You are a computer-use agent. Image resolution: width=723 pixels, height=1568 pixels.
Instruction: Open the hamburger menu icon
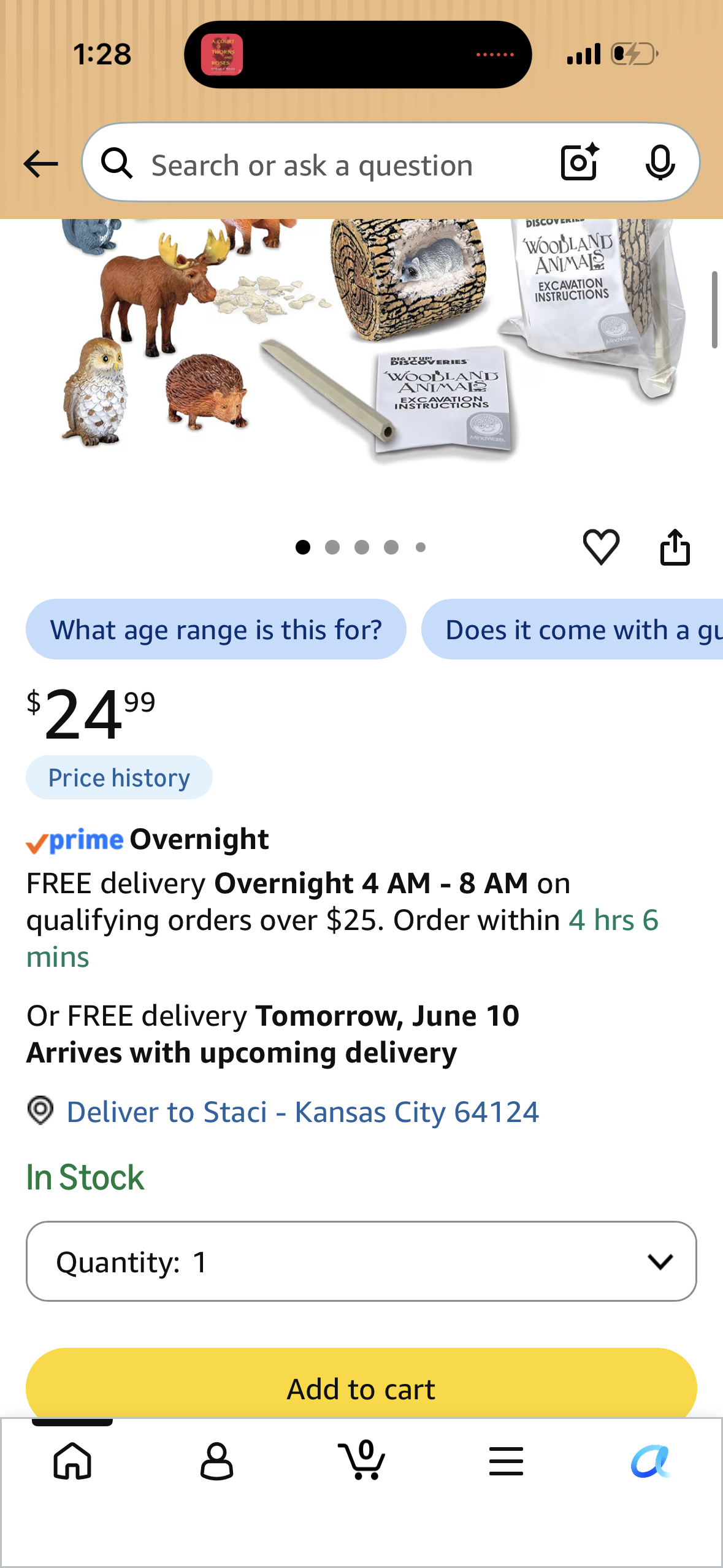506,1461
